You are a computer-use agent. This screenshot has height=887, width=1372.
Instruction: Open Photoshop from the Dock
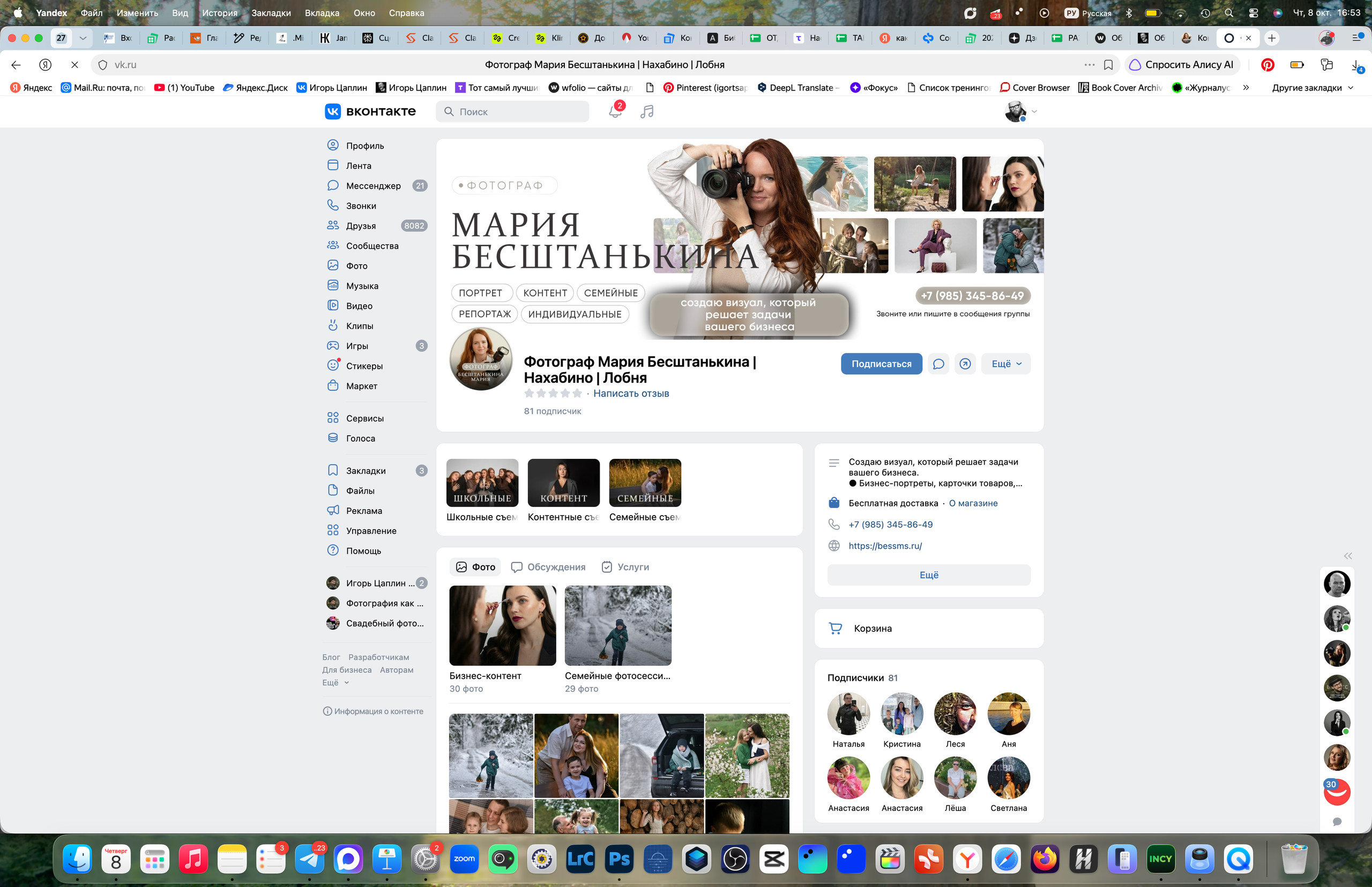point(619,859)
